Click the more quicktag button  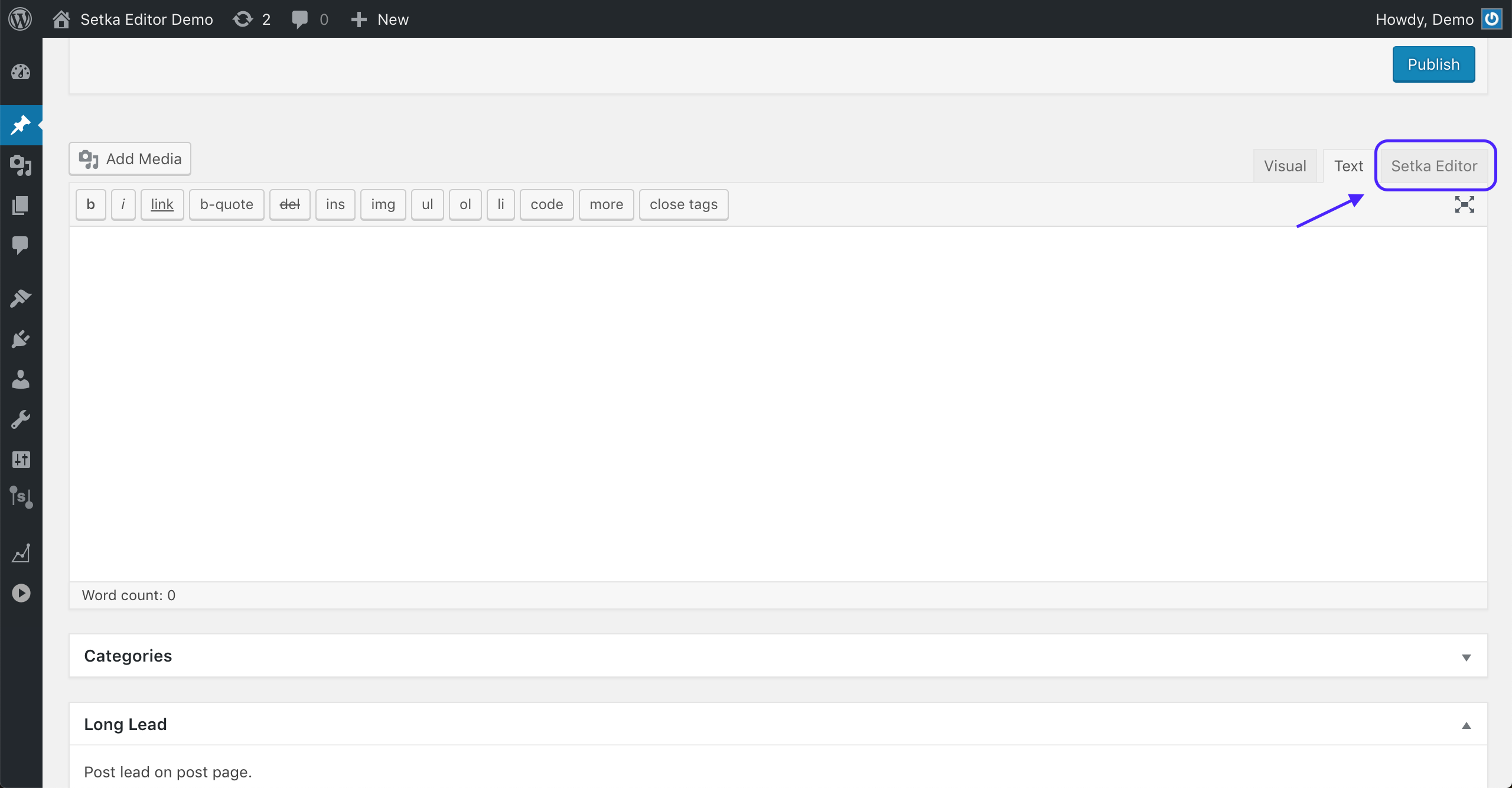tap(606, 204)
